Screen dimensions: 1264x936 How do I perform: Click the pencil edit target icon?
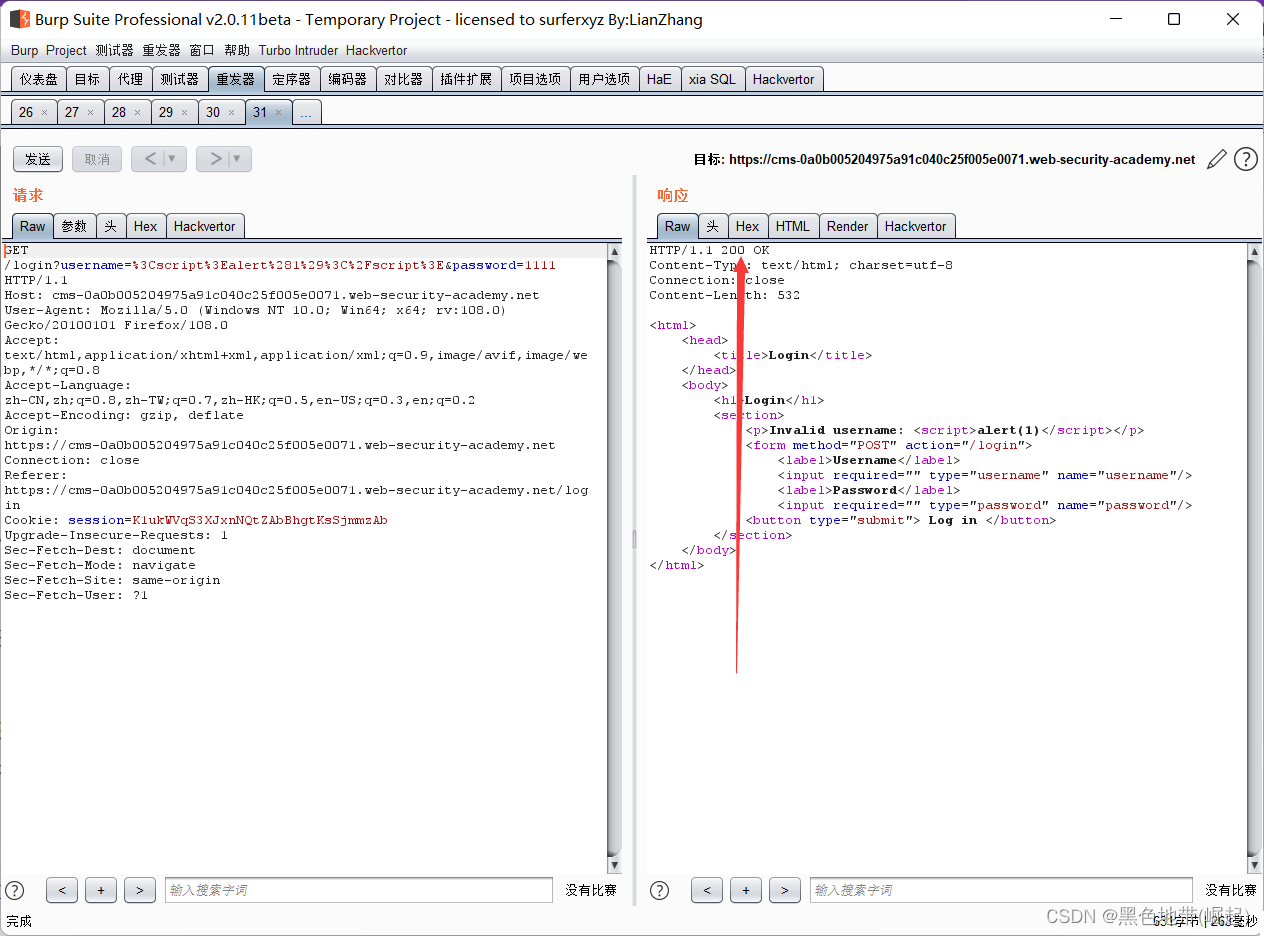(x=1216, y=159)
